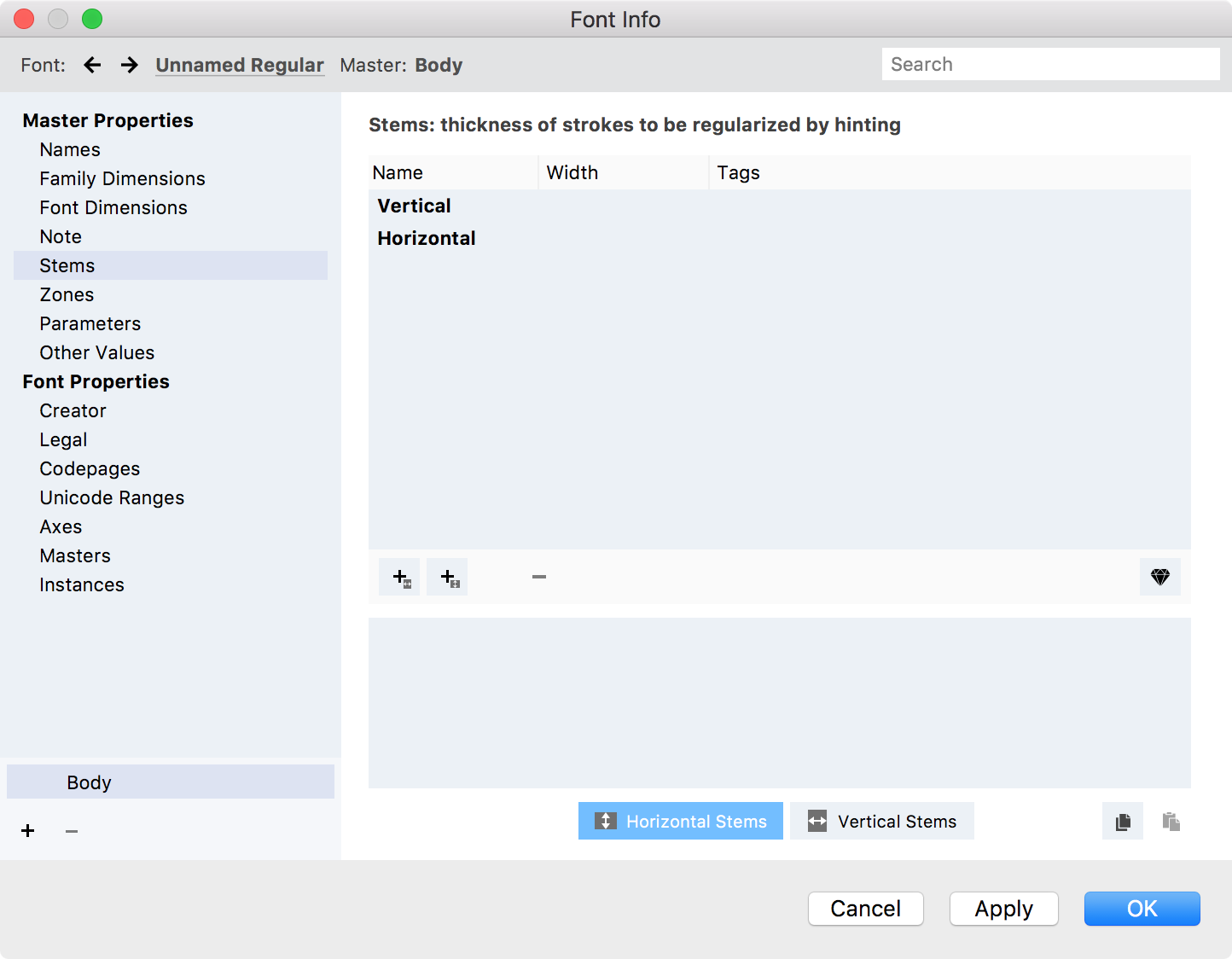Screen dimensions: 1232x959
Task: Toggle Horizontal Stems view
Action: [x=681, y=821]
